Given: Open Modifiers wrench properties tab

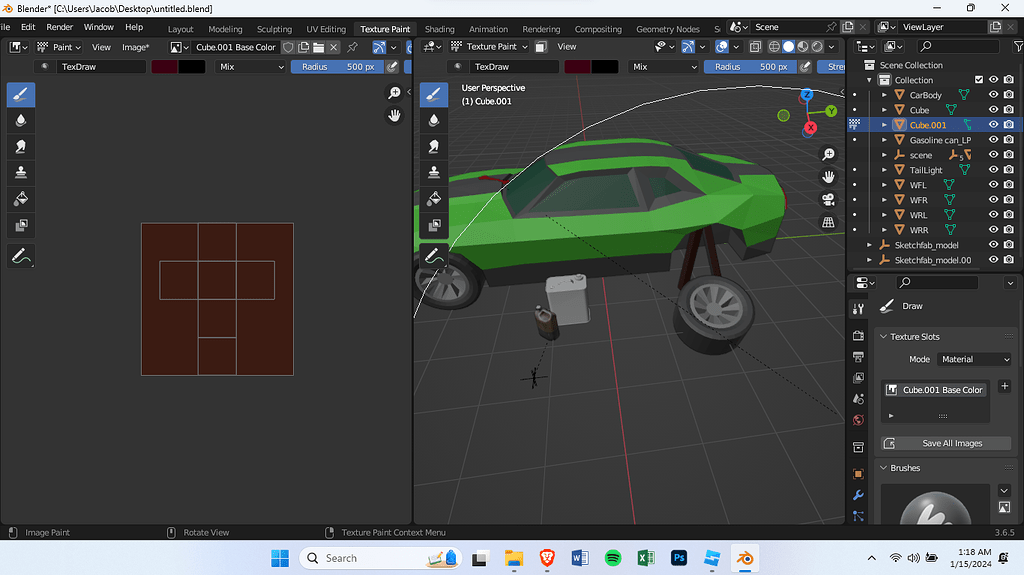Looking at the screenshot, I should 858,495.
